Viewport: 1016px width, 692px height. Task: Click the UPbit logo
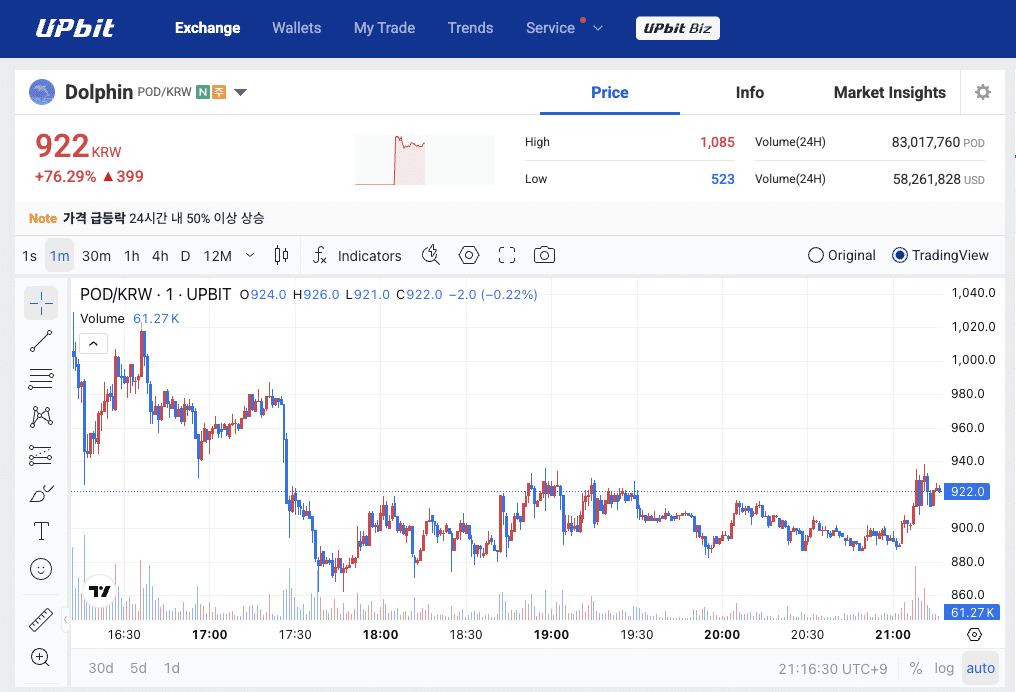pos(75,28)
